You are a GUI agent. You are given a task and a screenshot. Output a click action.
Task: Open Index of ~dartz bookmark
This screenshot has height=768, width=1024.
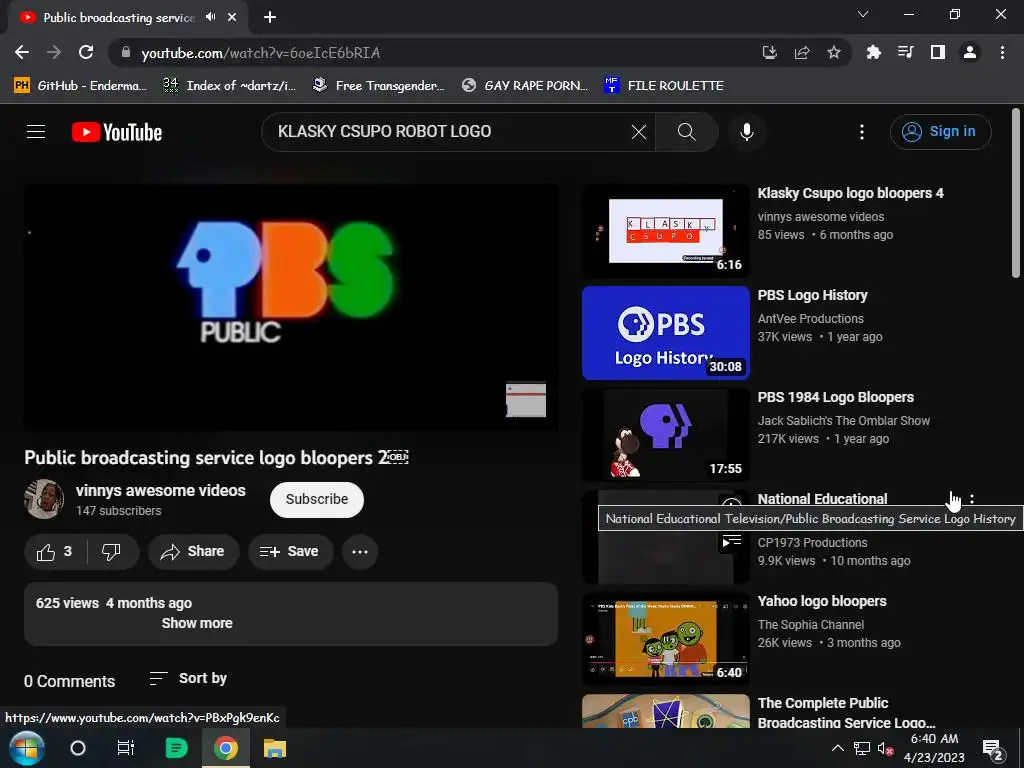click(x=229, y=86)
